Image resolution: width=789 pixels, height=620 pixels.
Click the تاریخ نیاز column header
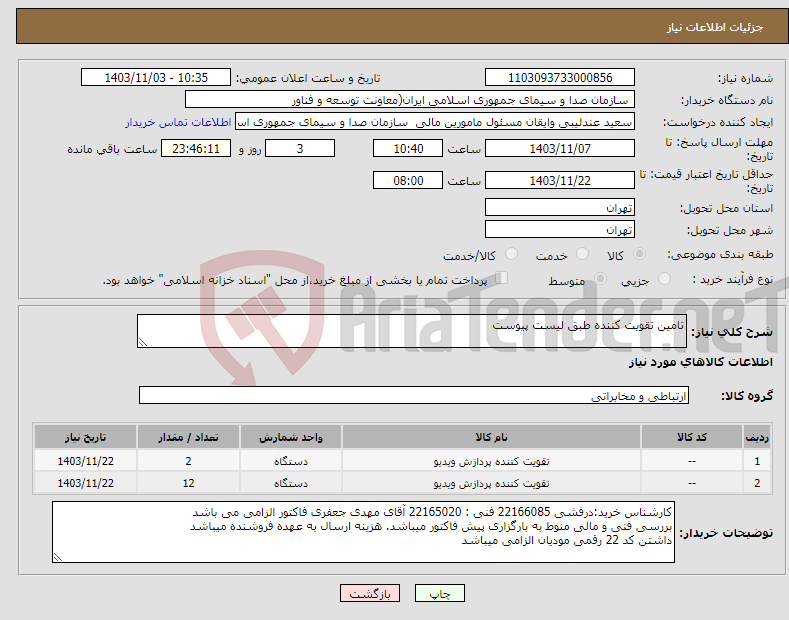coord(86,437)
